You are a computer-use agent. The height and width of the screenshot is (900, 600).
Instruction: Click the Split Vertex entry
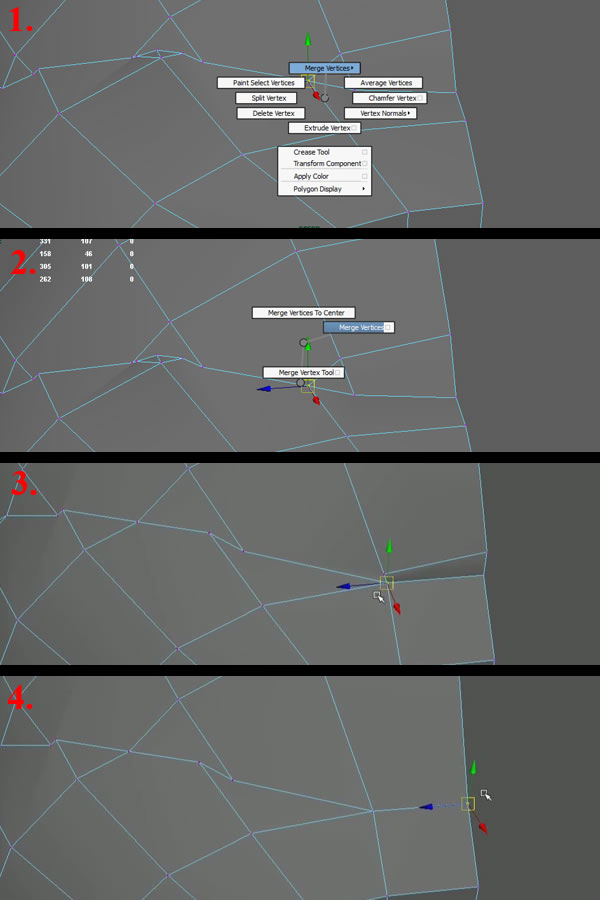267,98
